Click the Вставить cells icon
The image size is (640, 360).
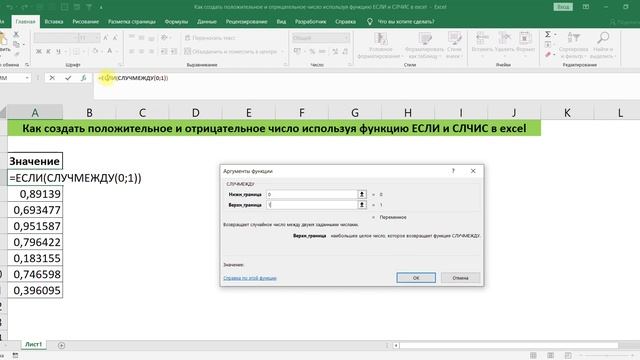pos(482,39)
